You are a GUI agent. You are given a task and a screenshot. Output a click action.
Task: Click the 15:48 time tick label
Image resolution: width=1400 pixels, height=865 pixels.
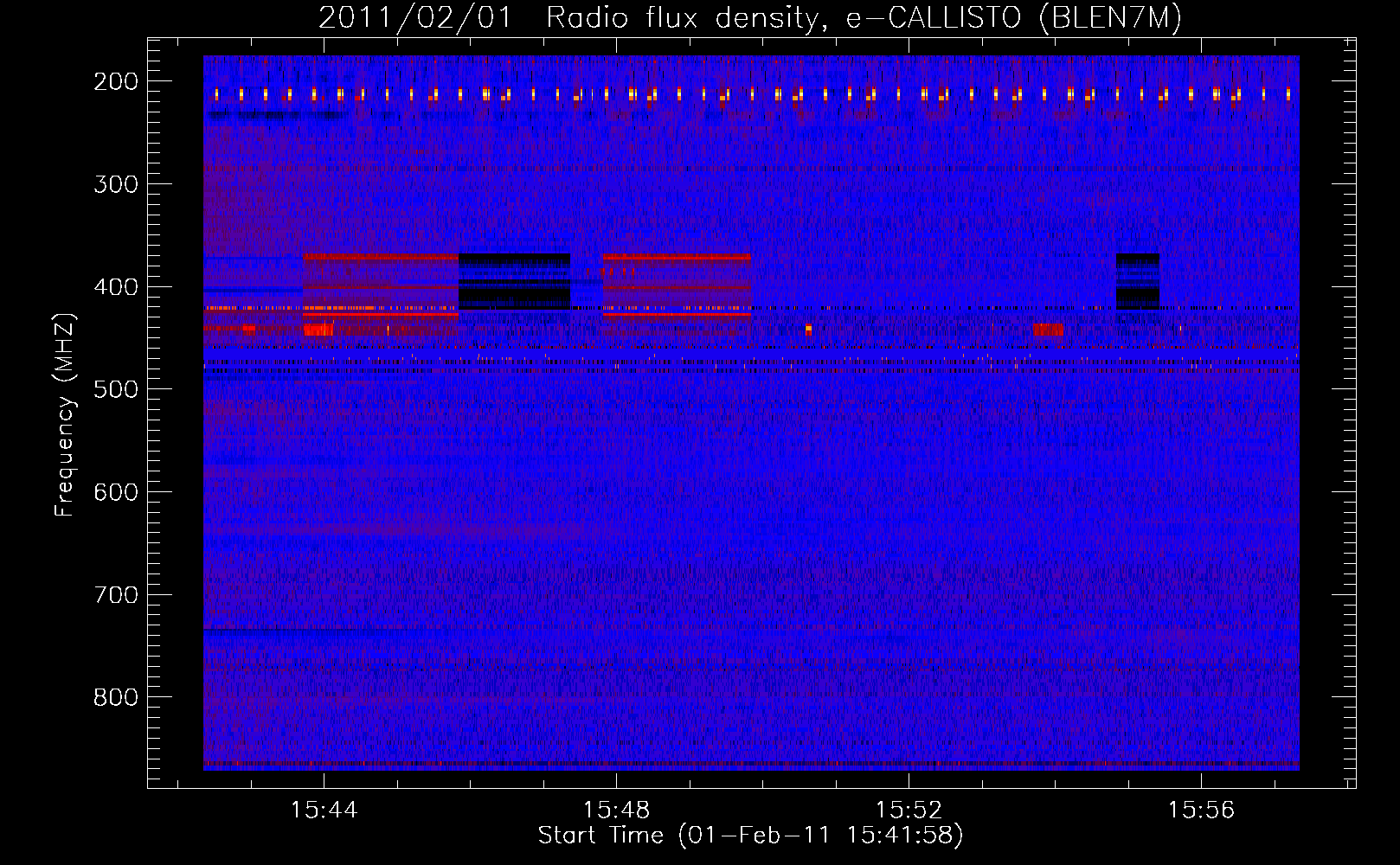616,811
